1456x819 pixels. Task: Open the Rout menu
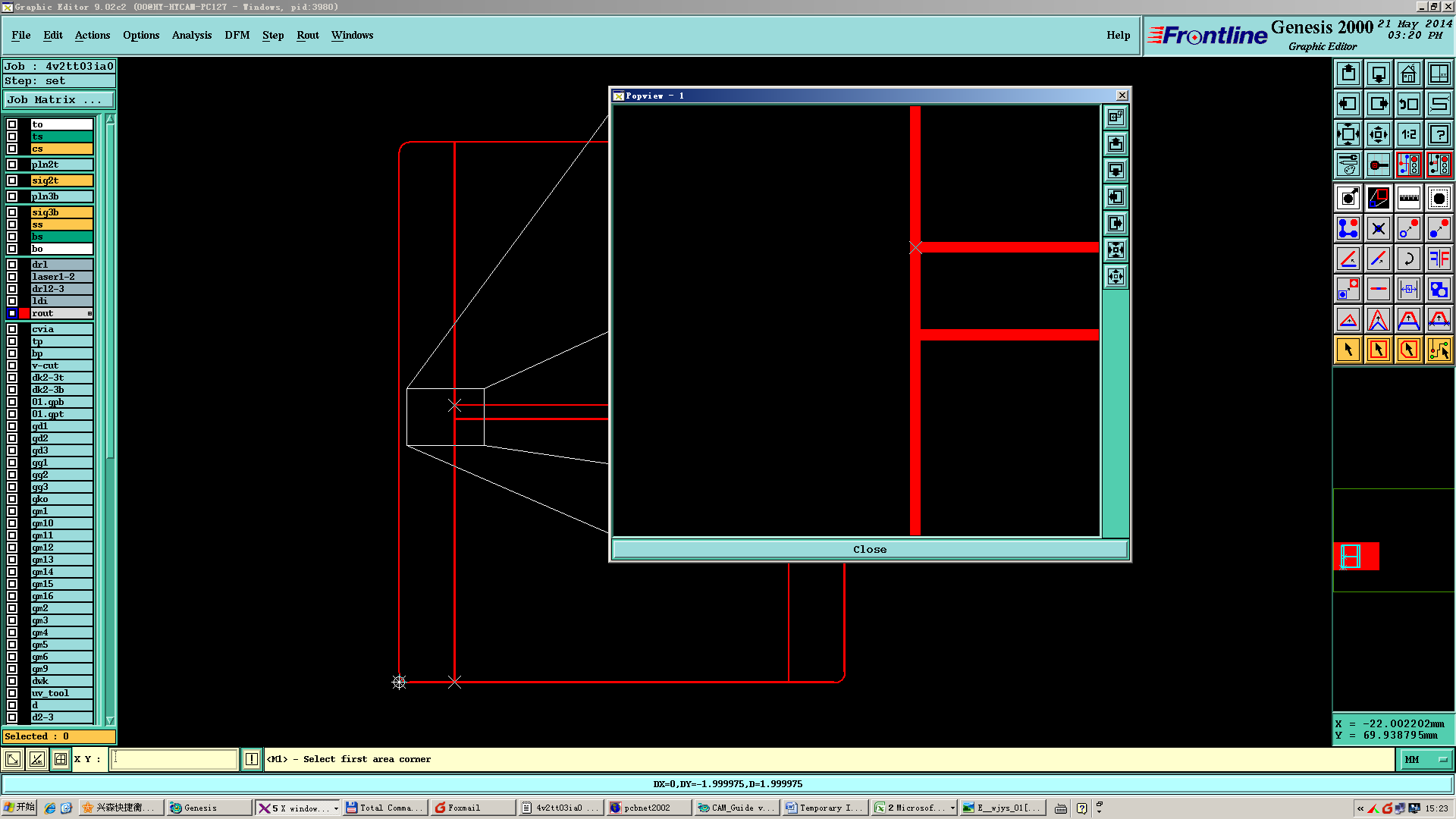point(307,35)
